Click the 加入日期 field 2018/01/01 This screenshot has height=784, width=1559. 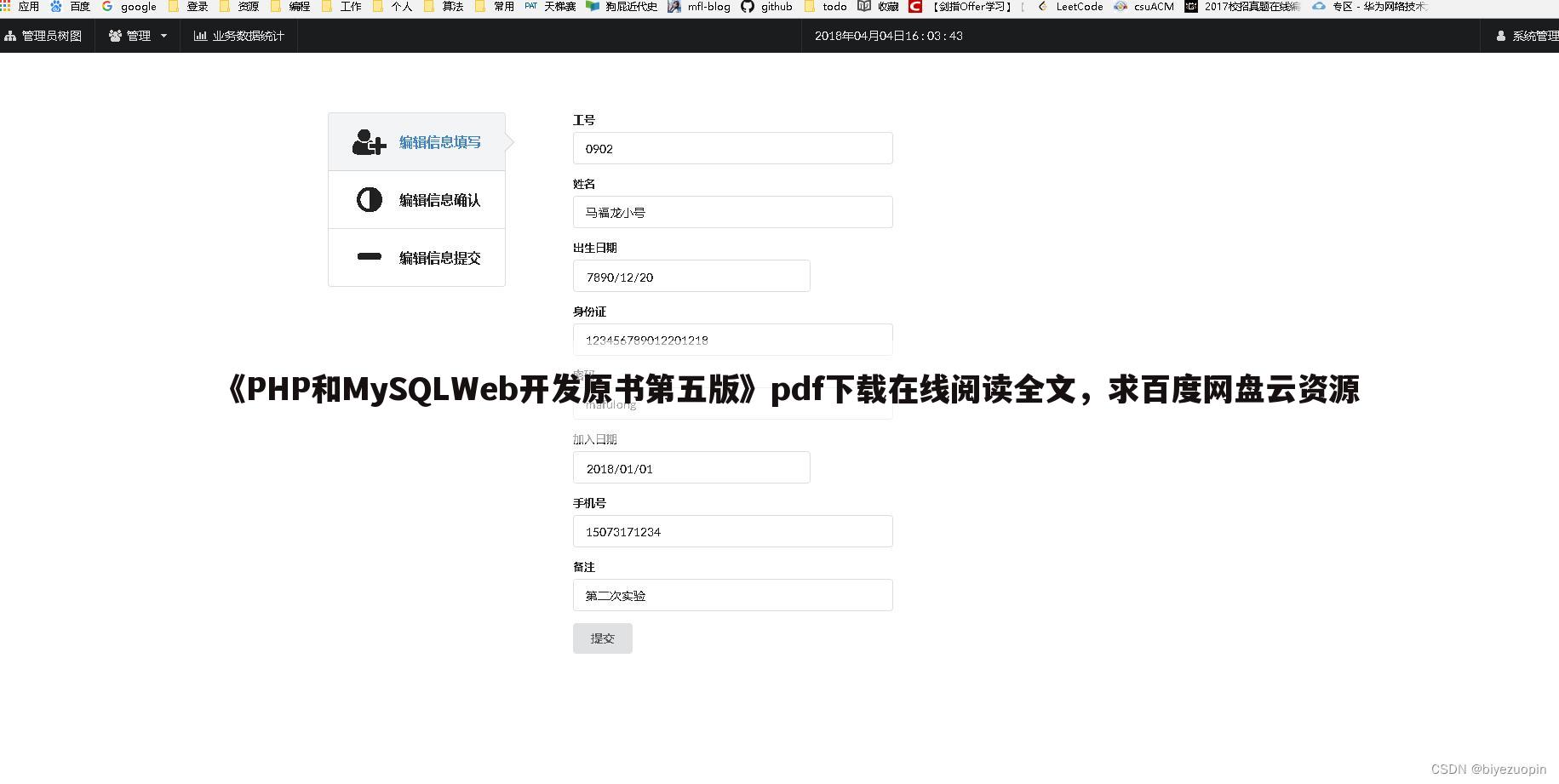click(x=691, y=467)
